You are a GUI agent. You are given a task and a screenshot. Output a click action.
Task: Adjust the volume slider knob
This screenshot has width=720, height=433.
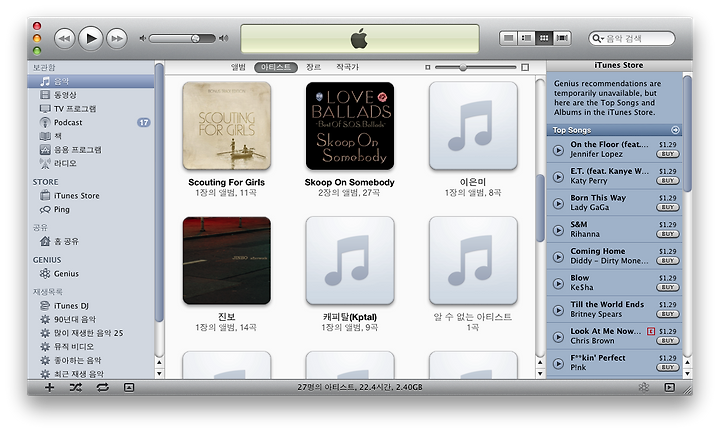coord(195,39)
